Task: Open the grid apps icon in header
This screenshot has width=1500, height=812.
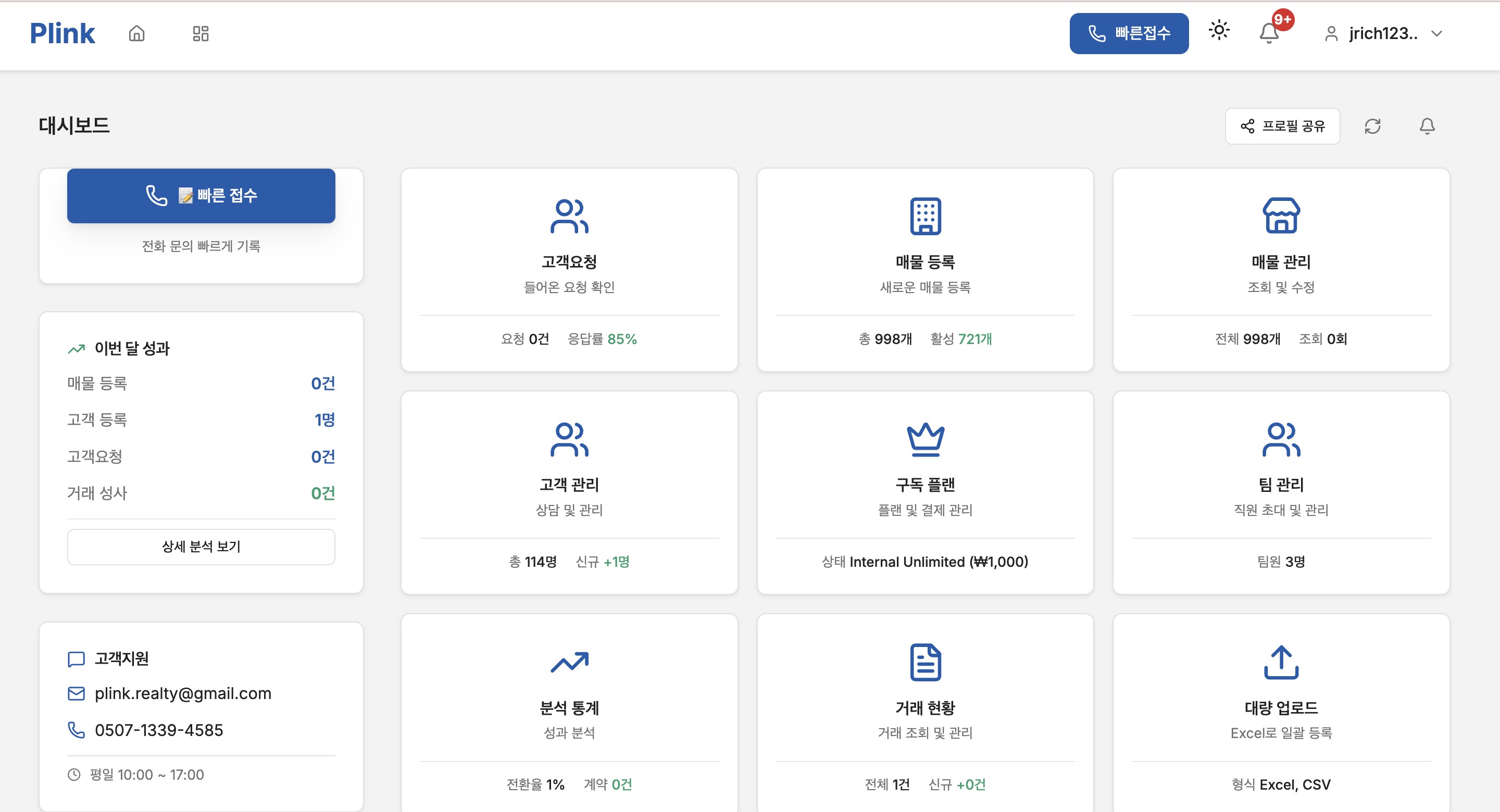Action: [x=201, y=33]
